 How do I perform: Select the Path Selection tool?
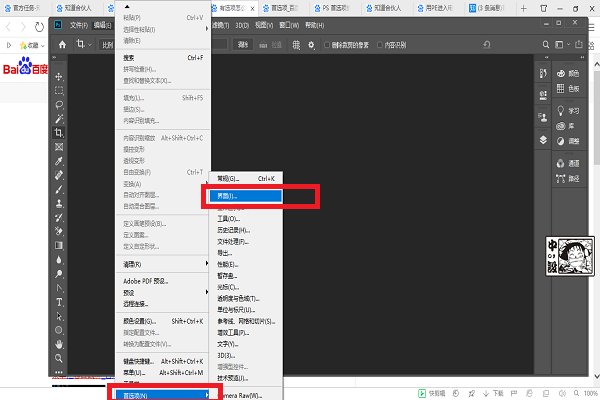59,316
